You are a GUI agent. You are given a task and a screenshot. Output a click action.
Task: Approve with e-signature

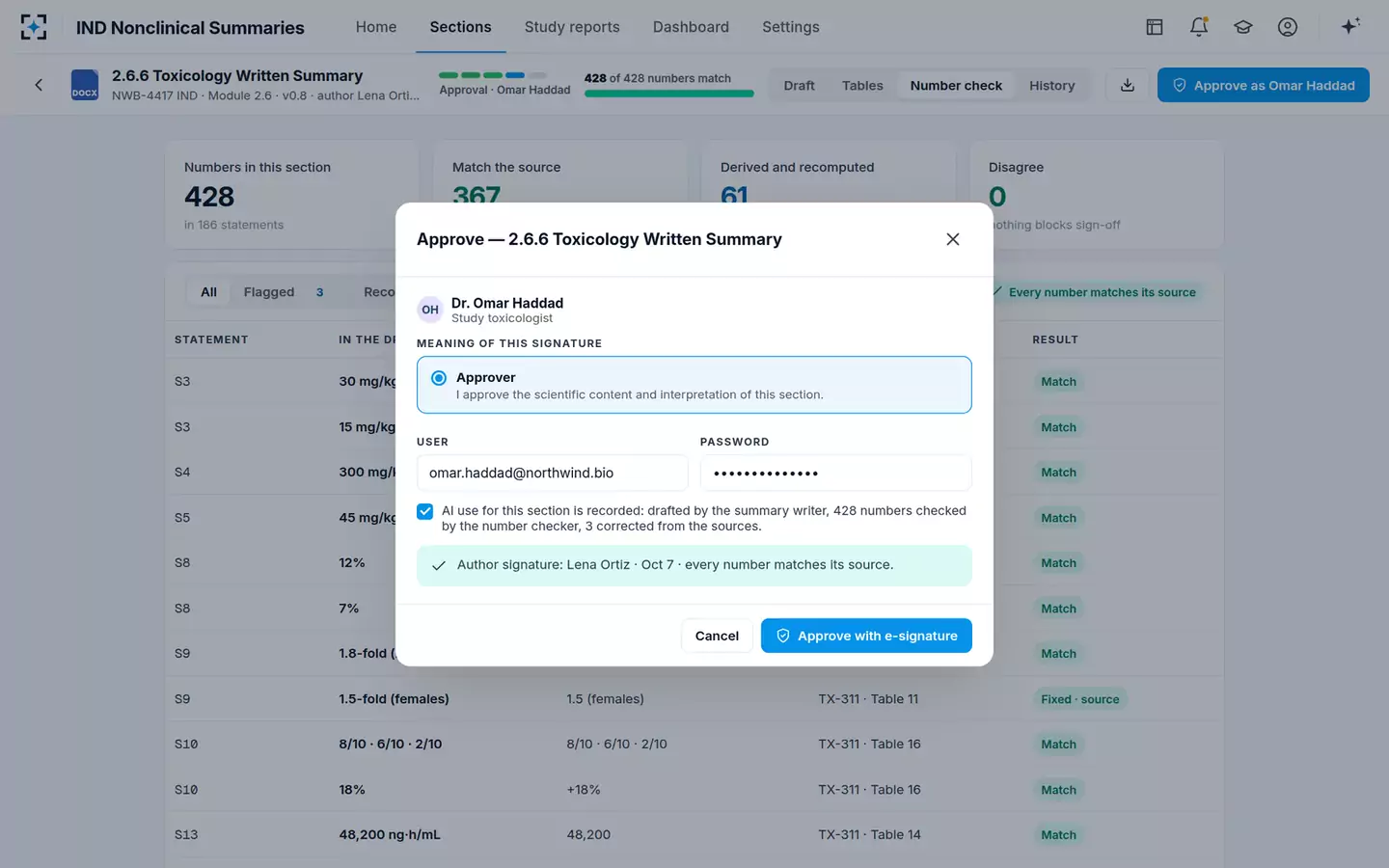click(x=866, y=636)
